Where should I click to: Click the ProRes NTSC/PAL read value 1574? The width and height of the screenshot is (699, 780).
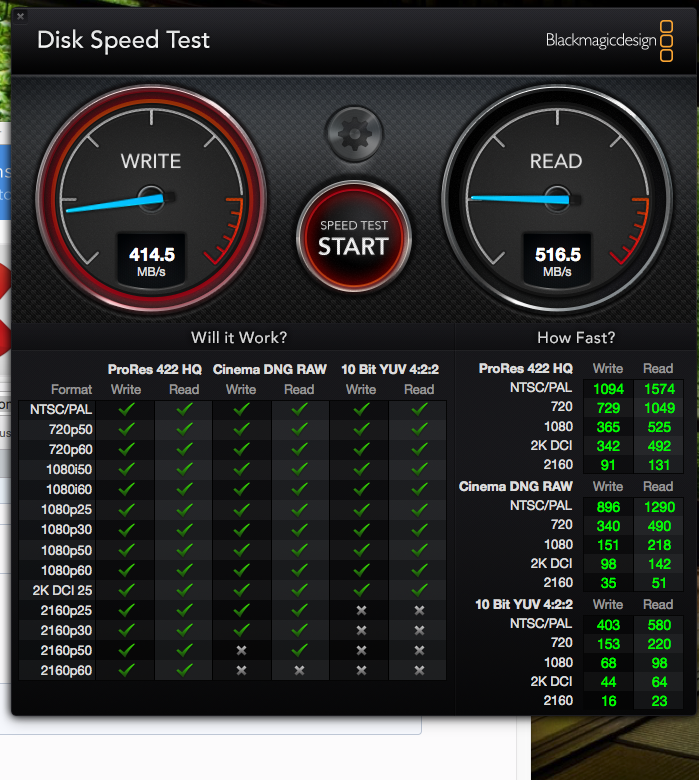659,389
